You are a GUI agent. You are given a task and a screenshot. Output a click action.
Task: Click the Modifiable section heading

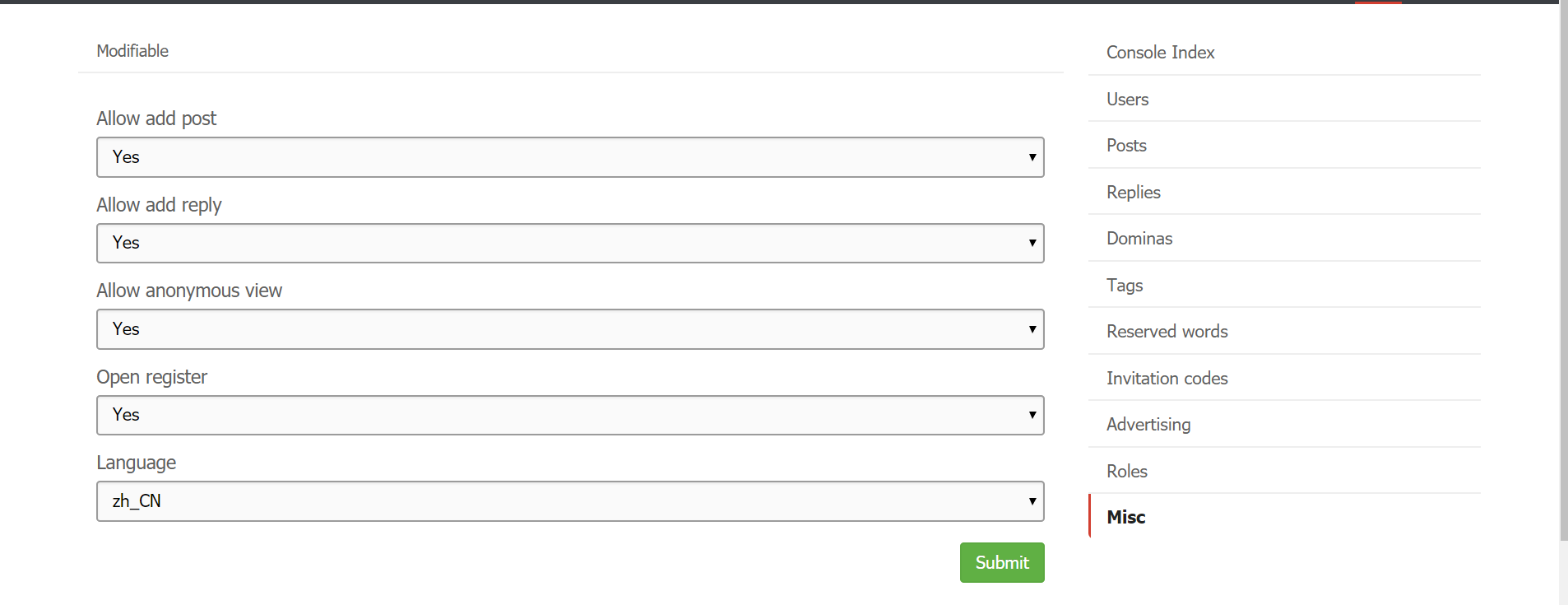132,51
